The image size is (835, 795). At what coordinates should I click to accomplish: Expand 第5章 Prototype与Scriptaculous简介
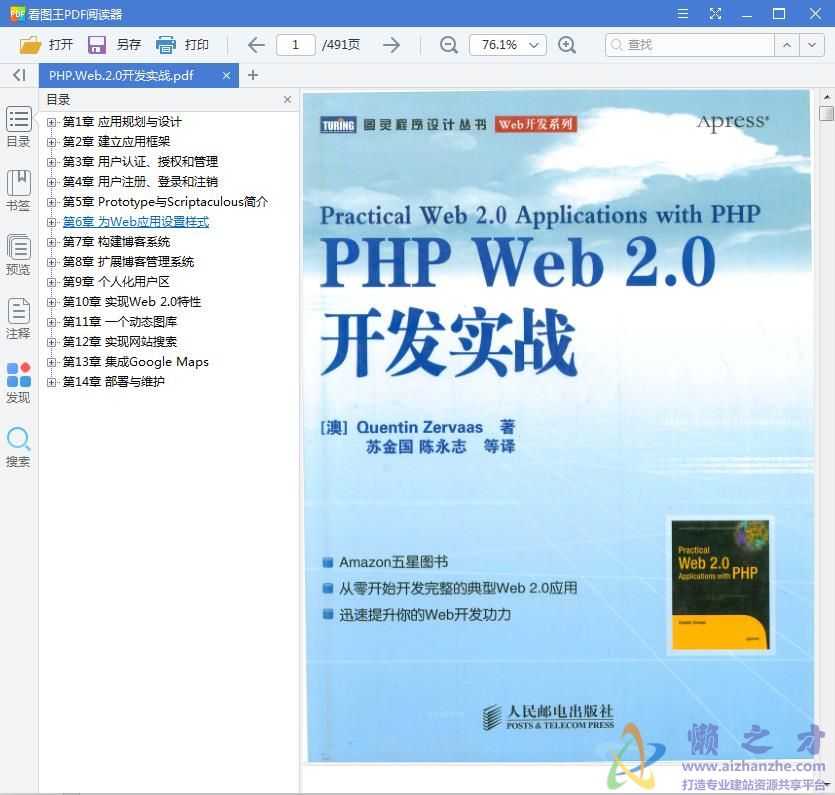point(51,202)
